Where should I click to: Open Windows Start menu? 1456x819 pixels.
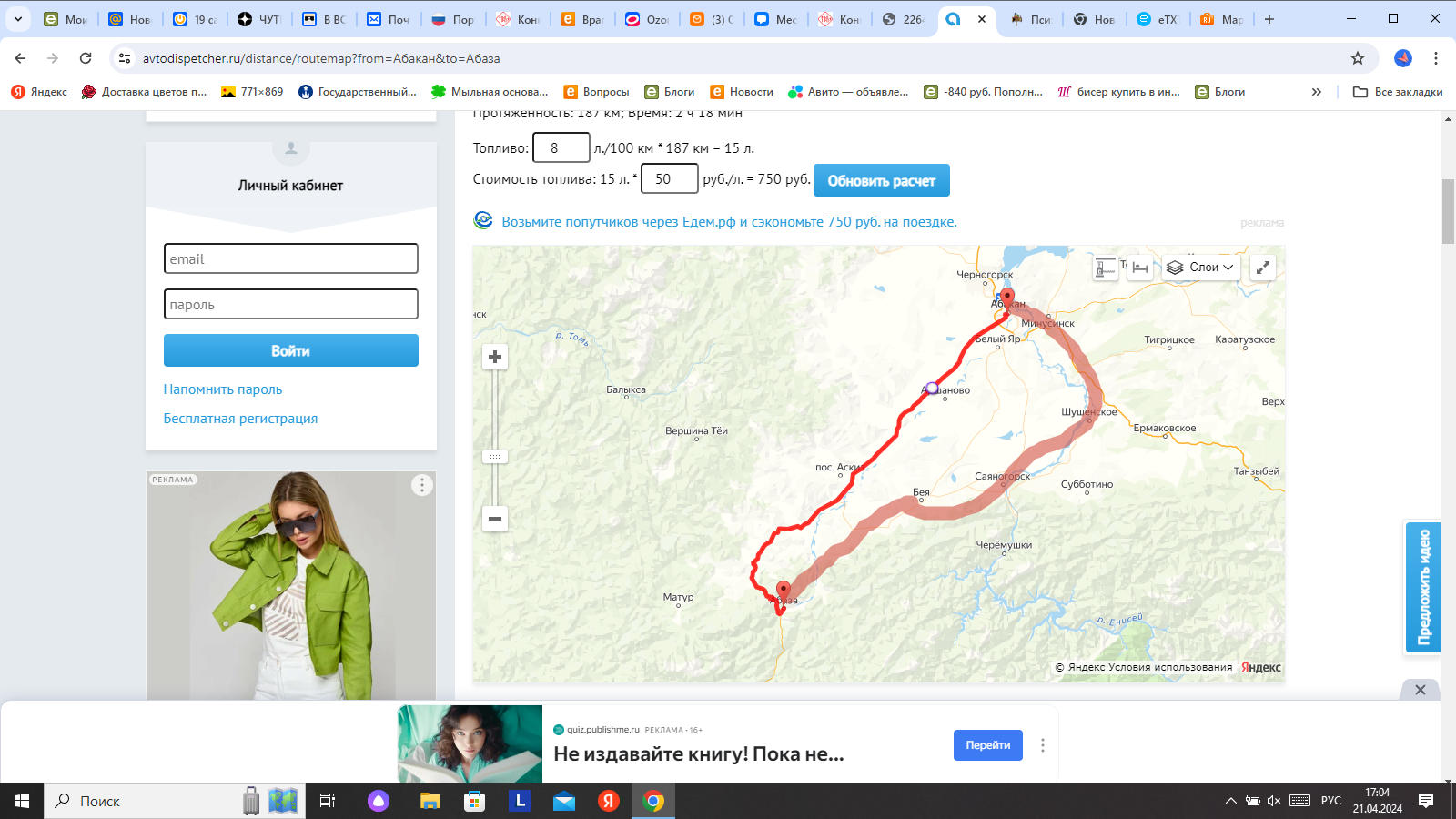[22, 801]
